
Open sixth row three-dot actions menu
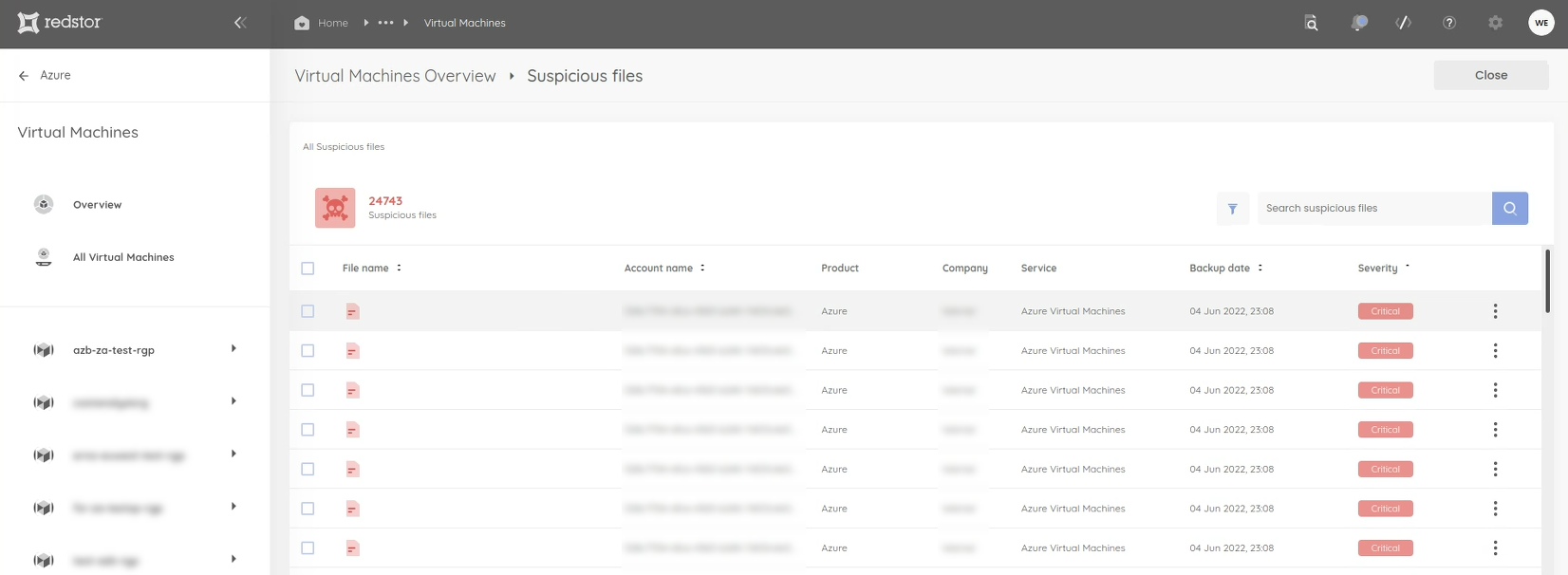(x=1495, y=509)
